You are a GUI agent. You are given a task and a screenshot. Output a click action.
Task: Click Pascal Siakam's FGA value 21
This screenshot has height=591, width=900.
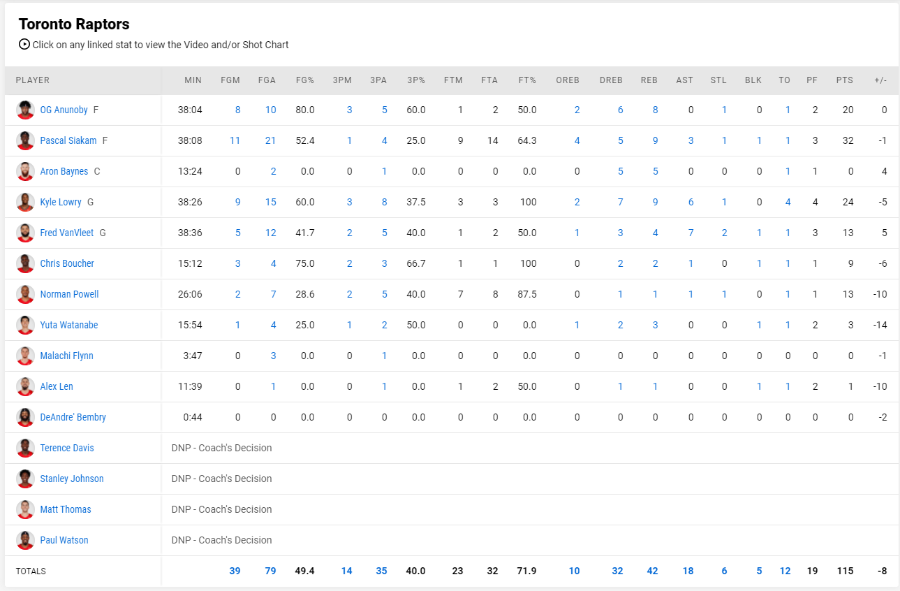(x=270, y=141)
